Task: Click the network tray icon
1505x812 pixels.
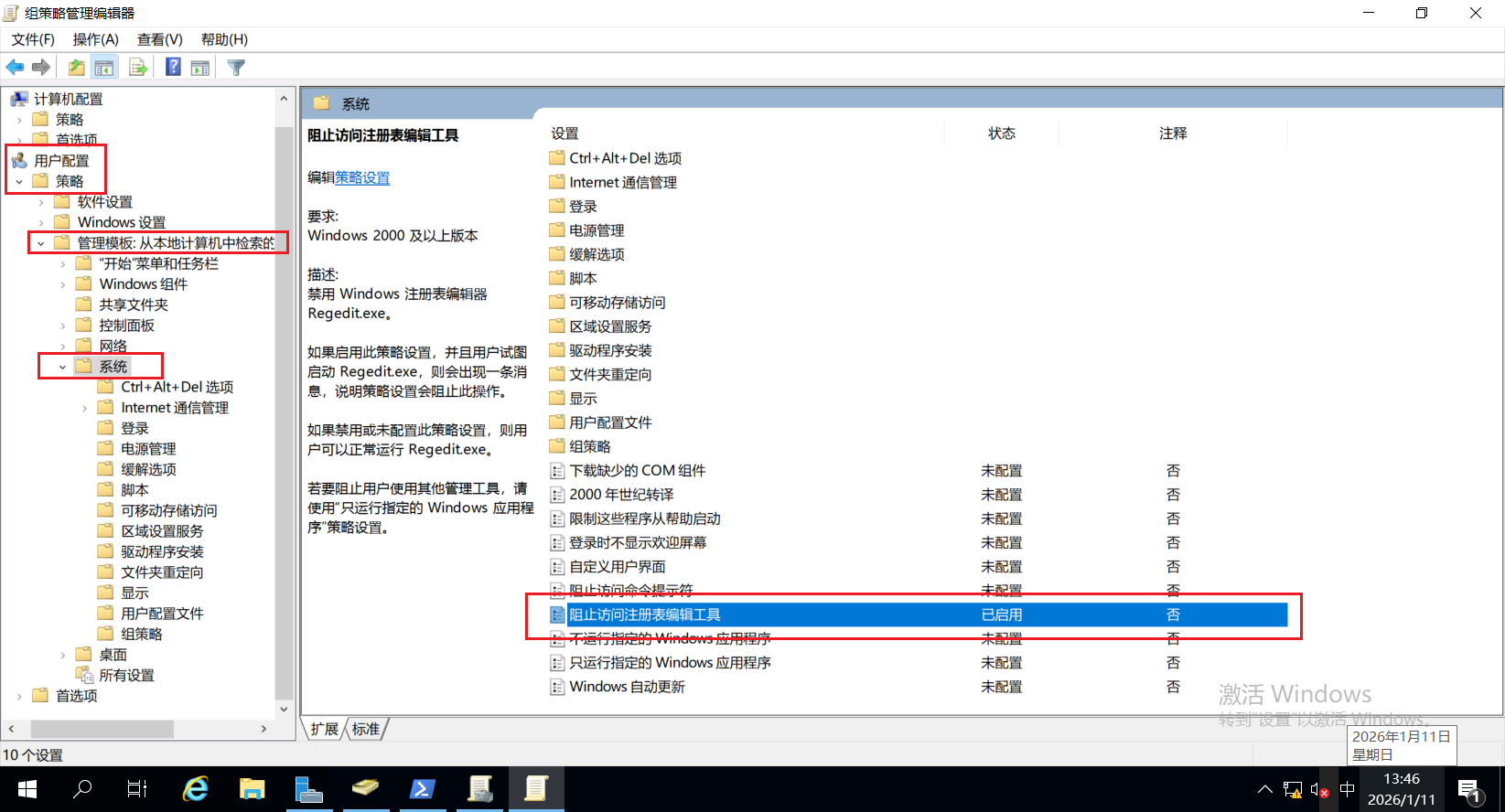Action: coord(1293,789)
